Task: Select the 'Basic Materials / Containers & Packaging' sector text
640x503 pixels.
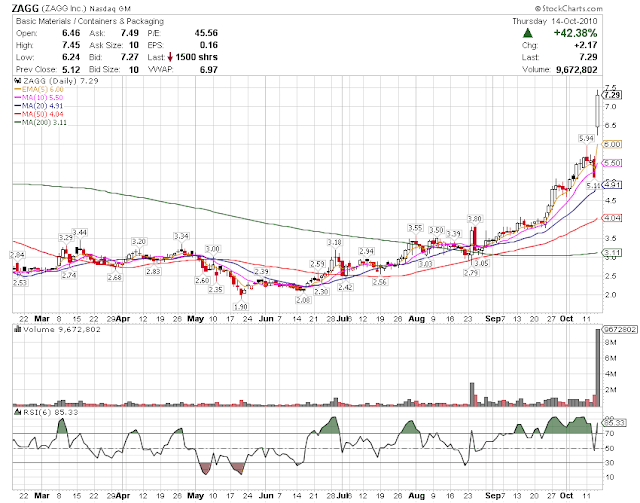Action: coord(90,21)
